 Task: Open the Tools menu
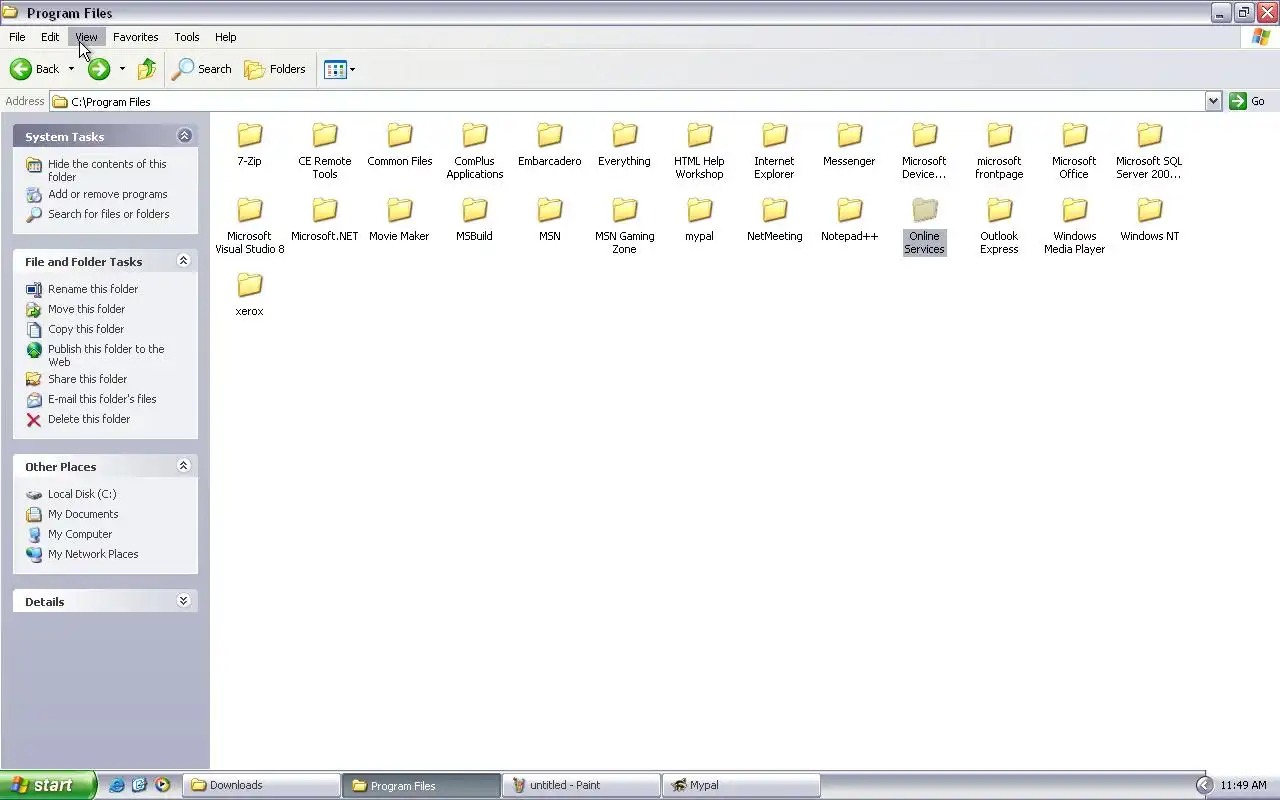pyautogui.click(x=187, y=37)
